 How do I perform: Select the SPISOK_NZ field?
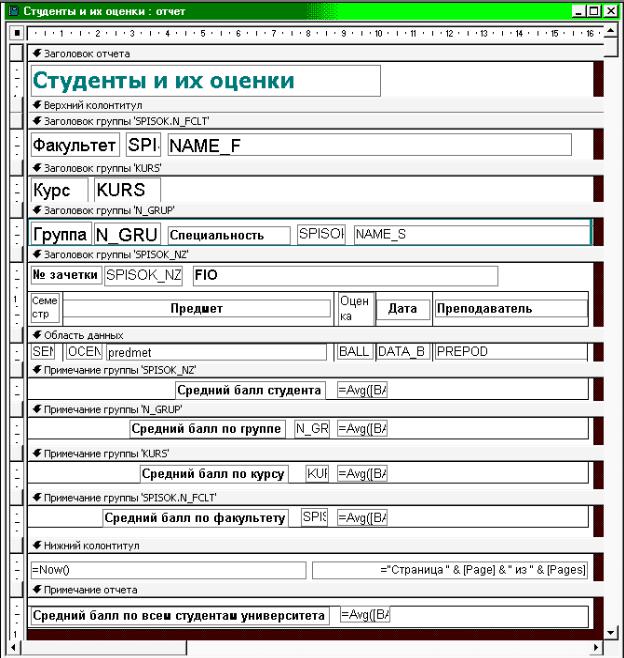tap(144, 276)
